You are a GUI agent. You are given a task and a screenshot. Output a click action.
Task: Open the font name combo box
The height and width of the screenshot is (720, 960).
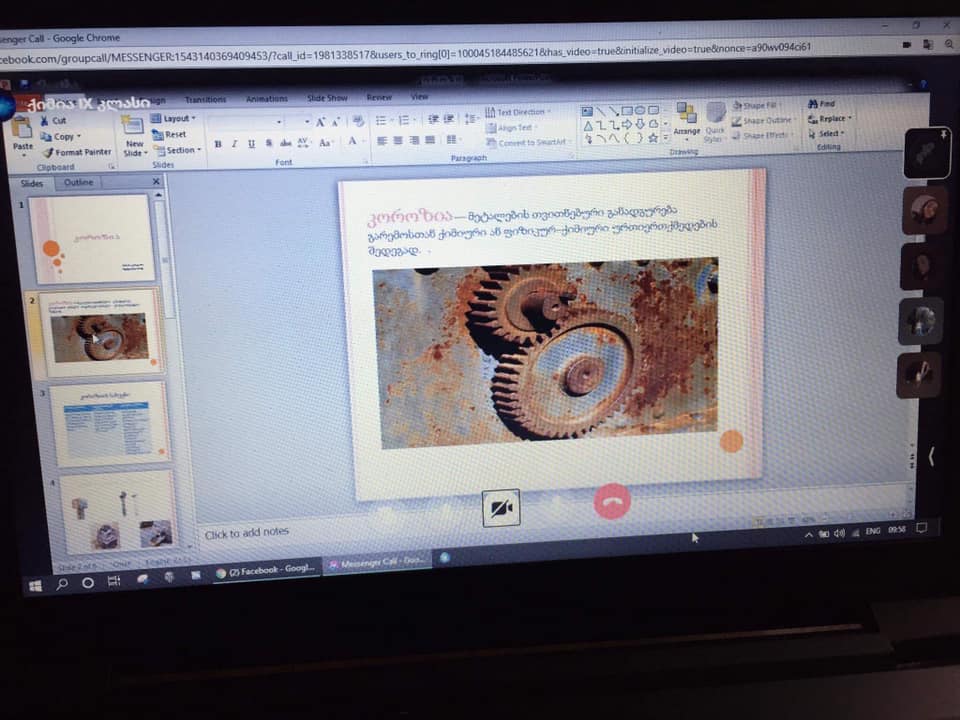click(x=245, y=122)
